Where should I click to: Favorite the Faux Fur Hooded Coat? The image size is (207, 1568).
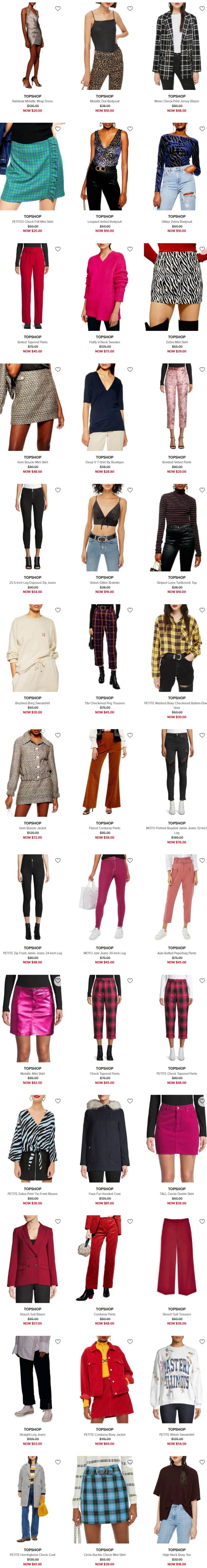[x=130, y=1101]
